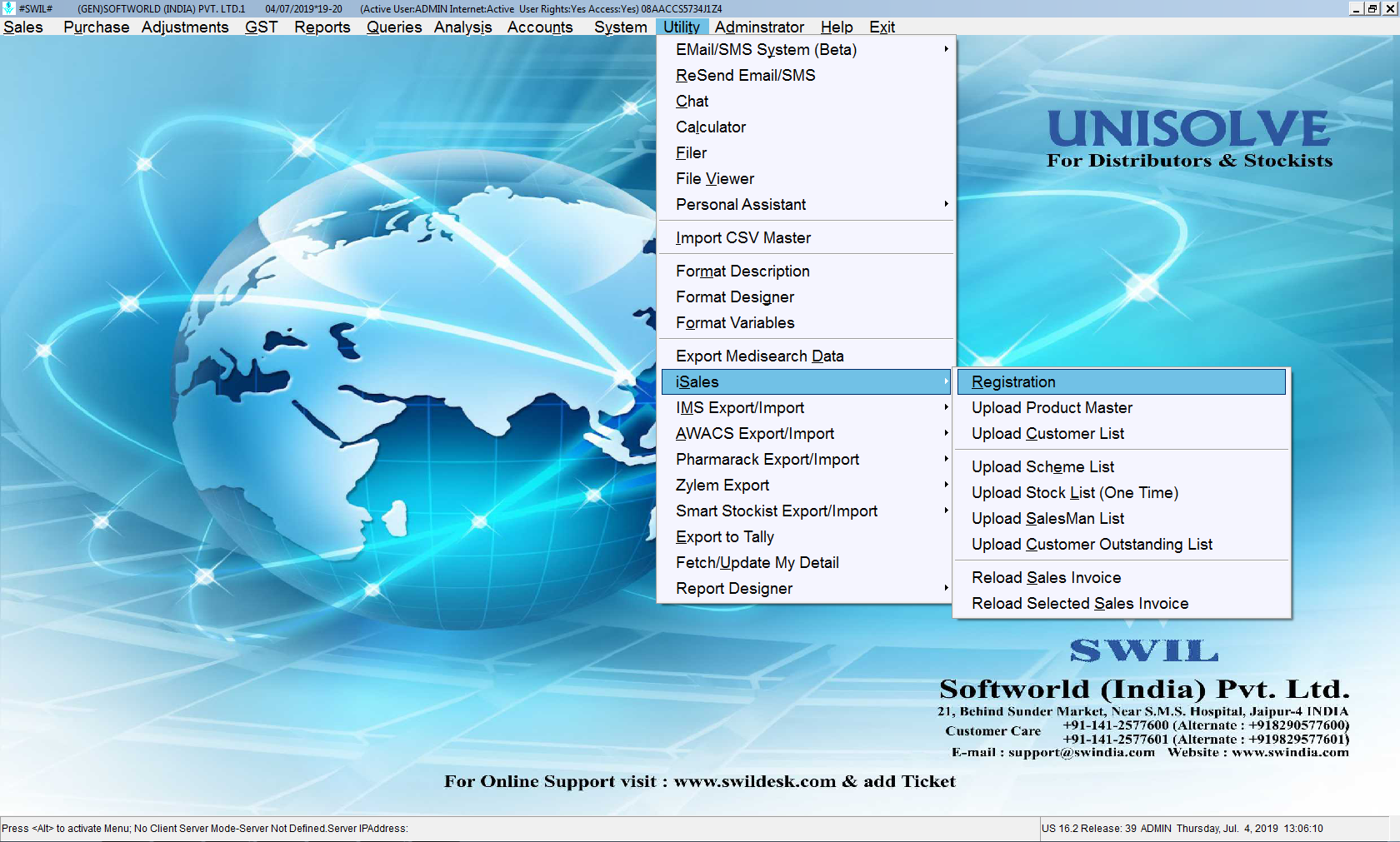The image size is (1400, 842).
Task: Click the SWIL app icon in title bar
Action: pyautogui.click(x=8, y=8)
